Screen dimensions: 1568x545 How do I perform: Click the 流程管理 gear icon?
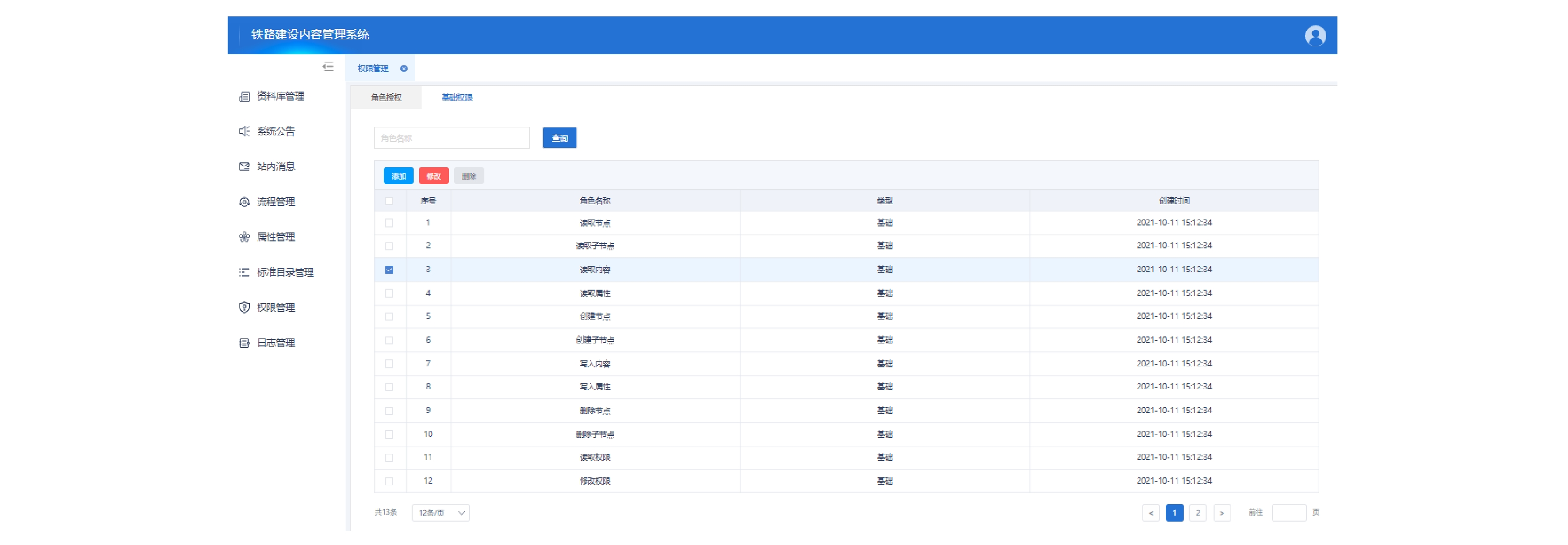(244, 202)
